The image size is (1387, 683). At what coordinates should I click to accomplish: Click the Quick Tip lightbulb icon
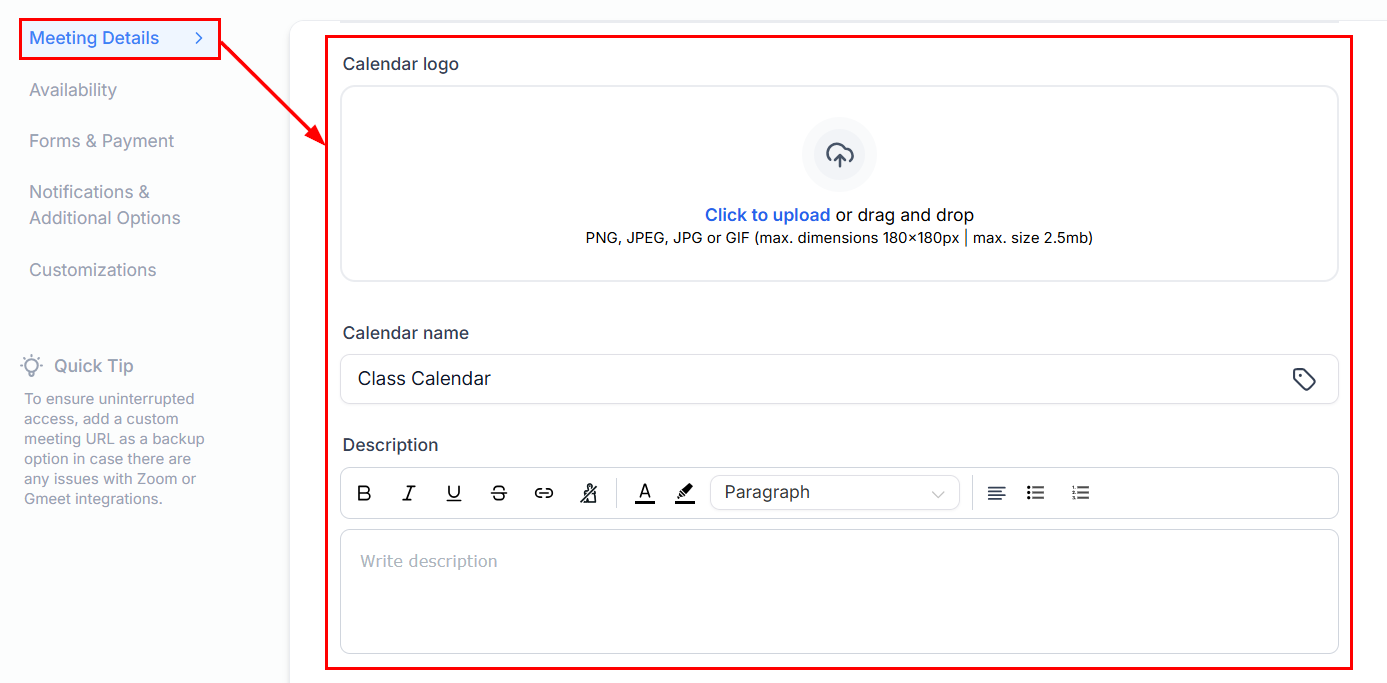point(33,366)
